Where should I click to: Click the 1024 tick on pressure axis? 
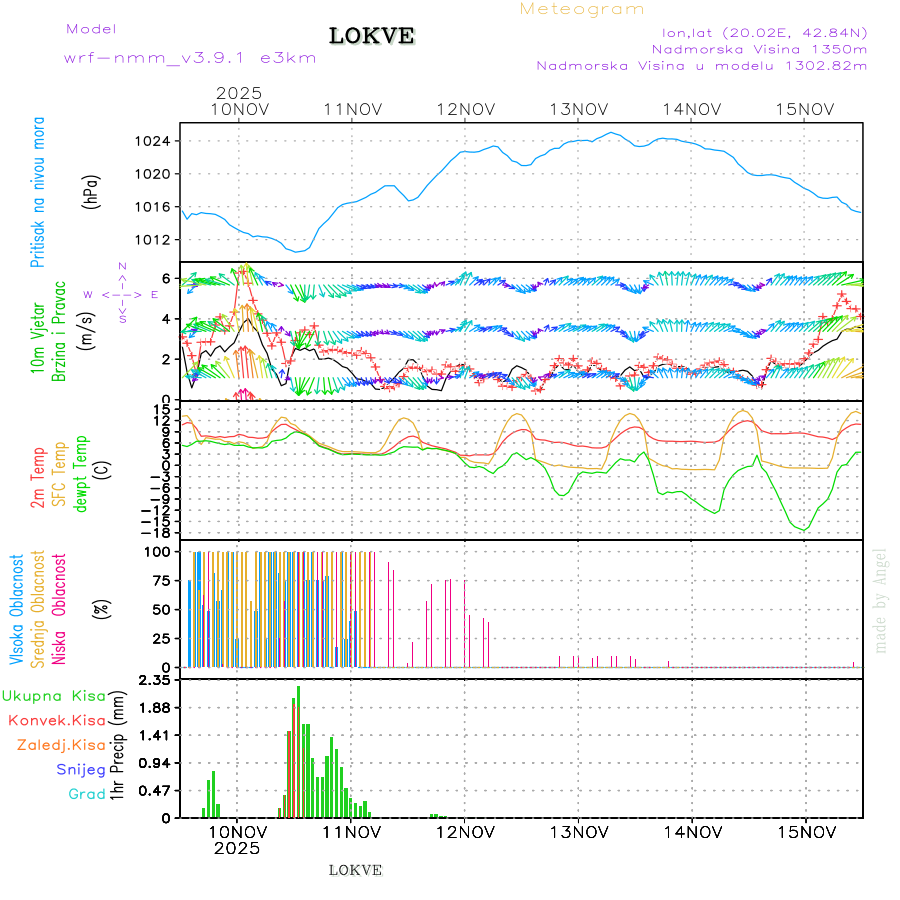click(x=153, y=141)
